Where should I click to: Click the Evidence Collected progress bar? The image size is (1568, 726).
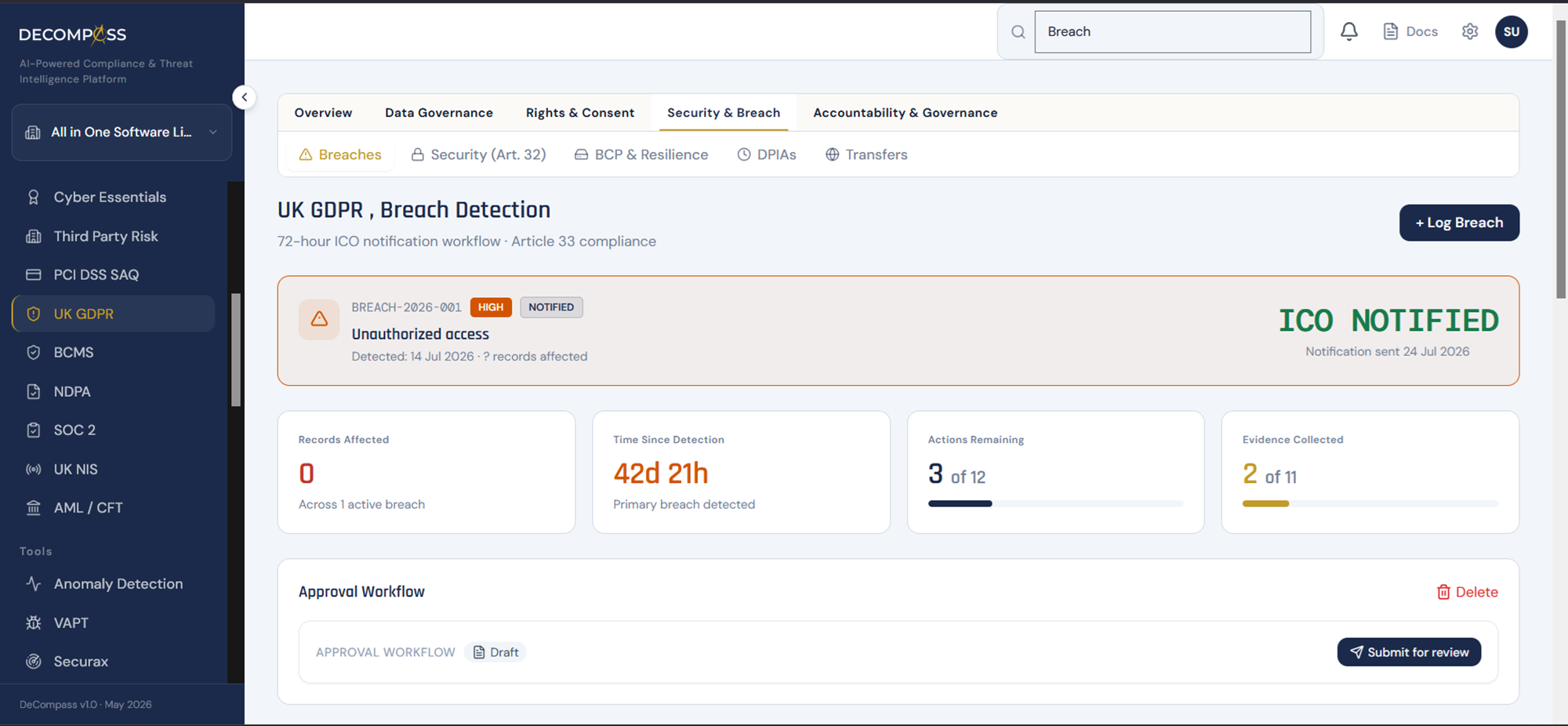pyautogui.click(x=1370, y=503)
